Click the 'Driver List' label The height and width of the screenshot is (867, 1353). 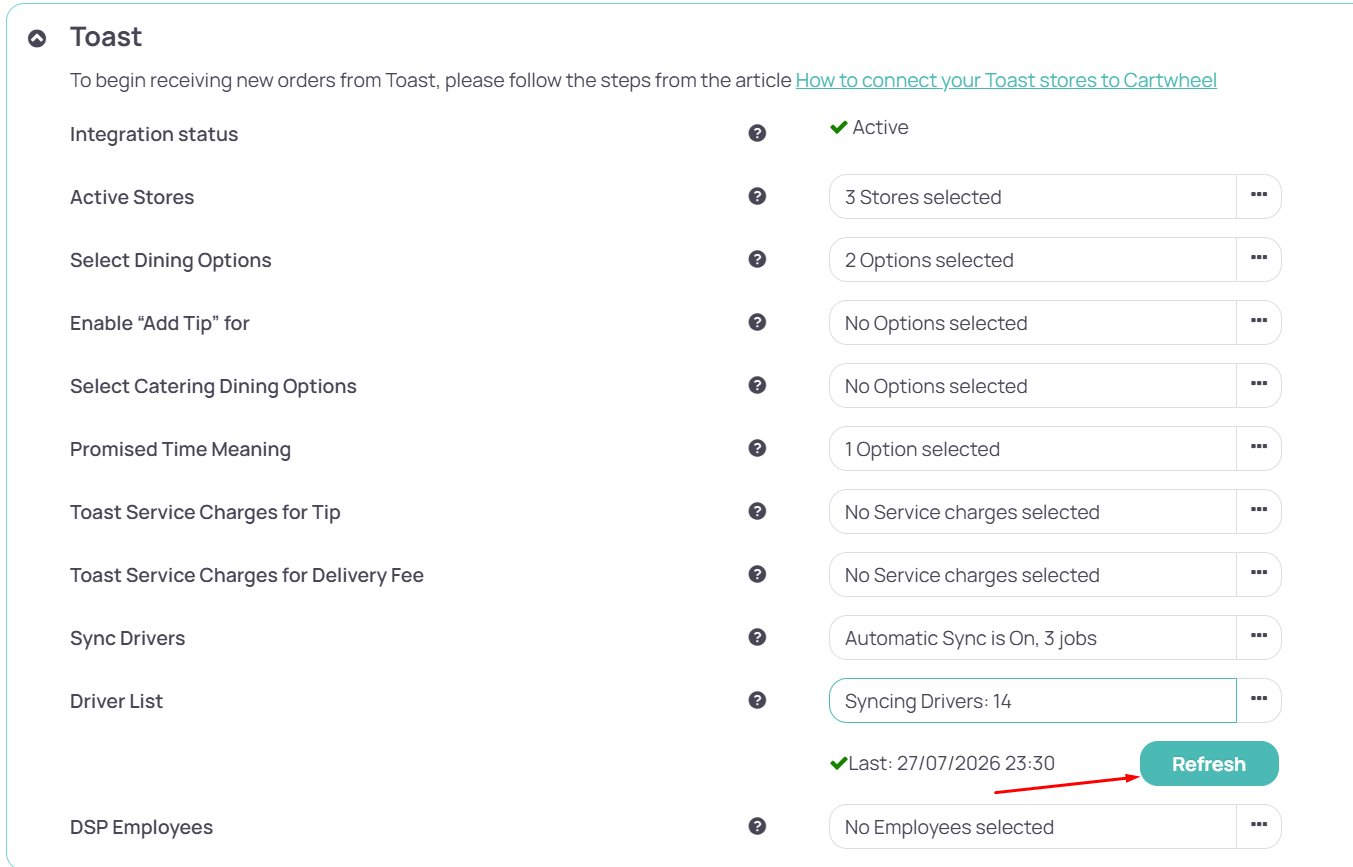[116, 701]
